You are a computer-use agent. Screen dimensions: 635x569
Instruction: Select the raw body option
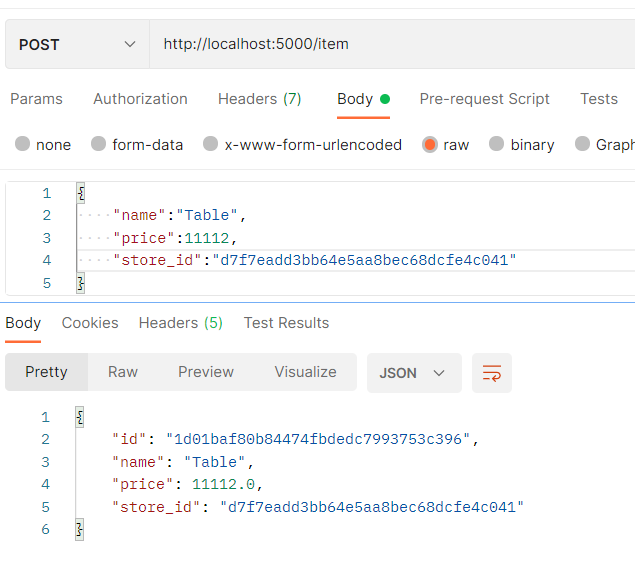coord(445,145)
